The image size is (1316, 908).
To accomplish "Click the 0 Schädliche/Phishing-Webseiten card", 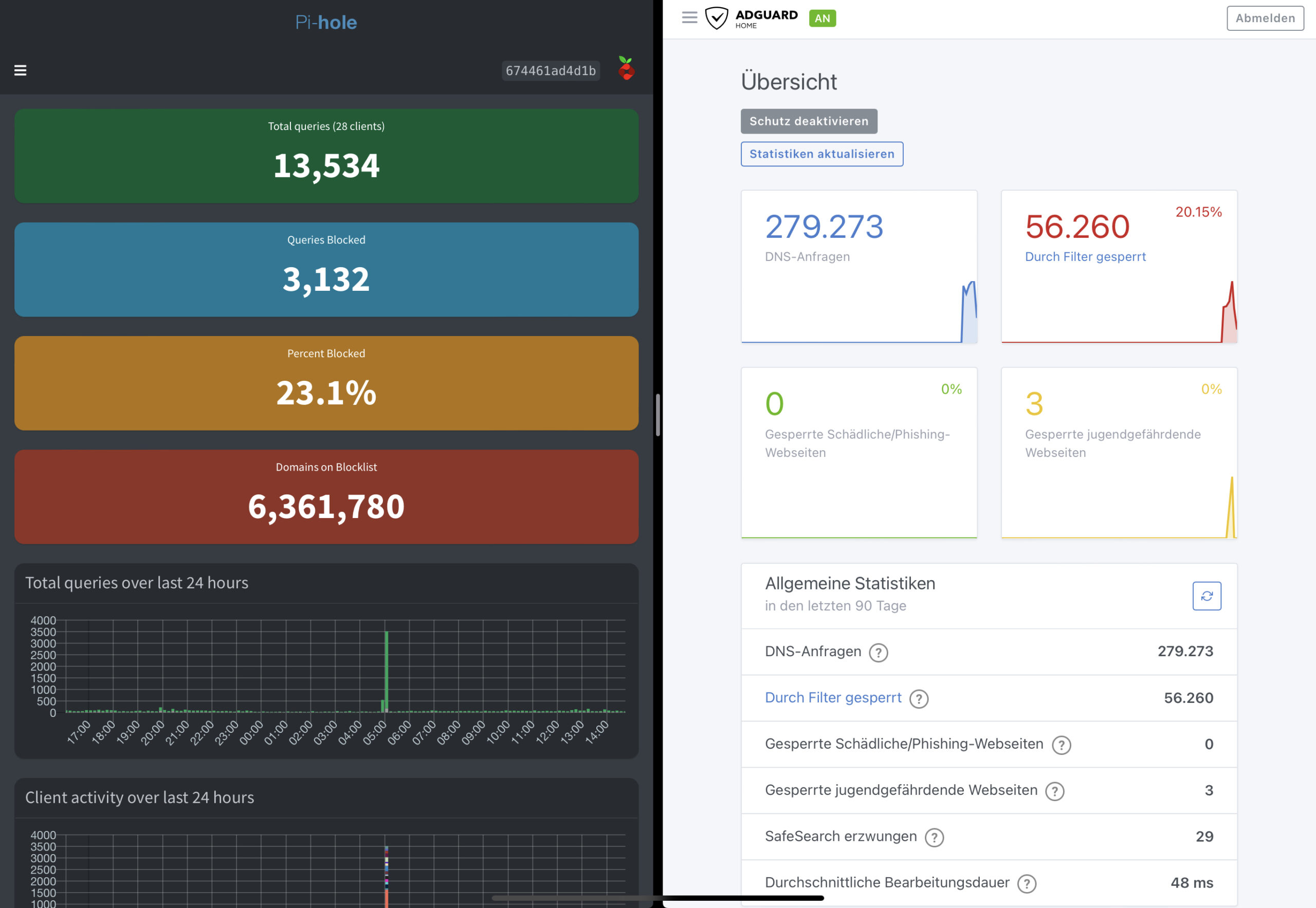I will (x=859, y=452).
